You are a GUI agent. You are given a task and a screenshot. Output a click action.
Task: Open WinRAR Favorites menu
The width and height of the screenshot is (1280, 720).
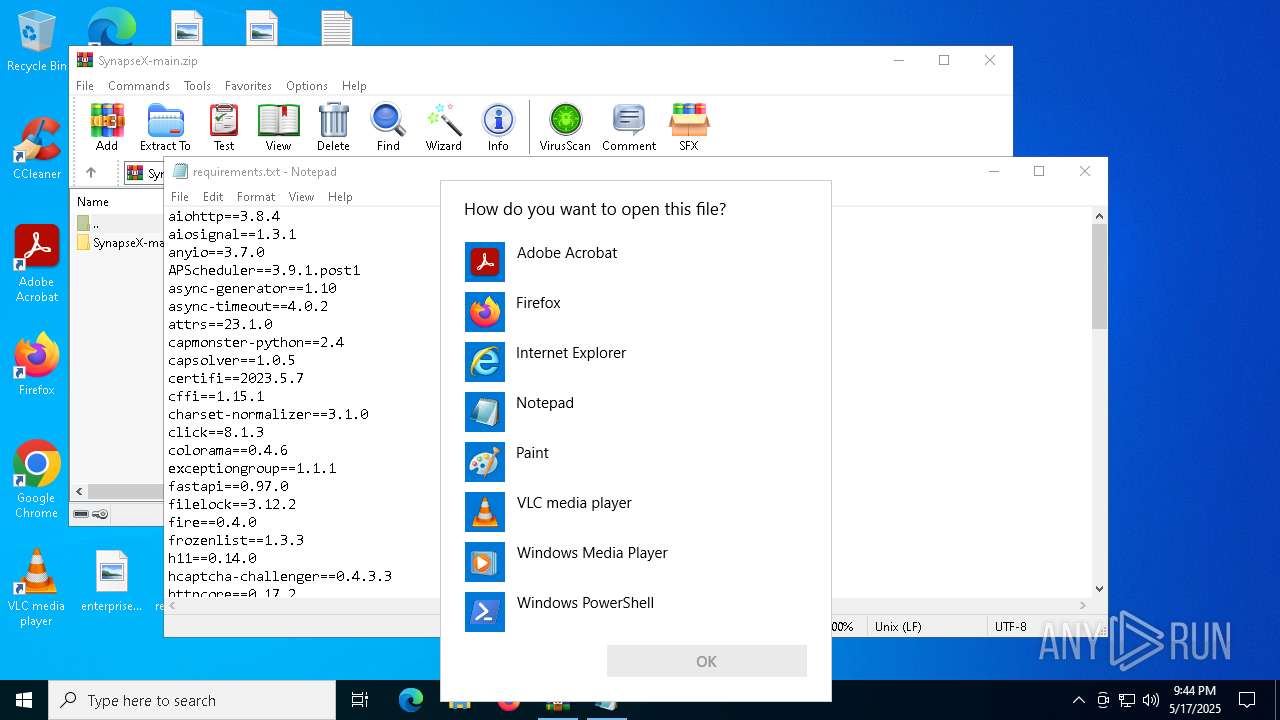pyautogui.click(x=248, y=86)
